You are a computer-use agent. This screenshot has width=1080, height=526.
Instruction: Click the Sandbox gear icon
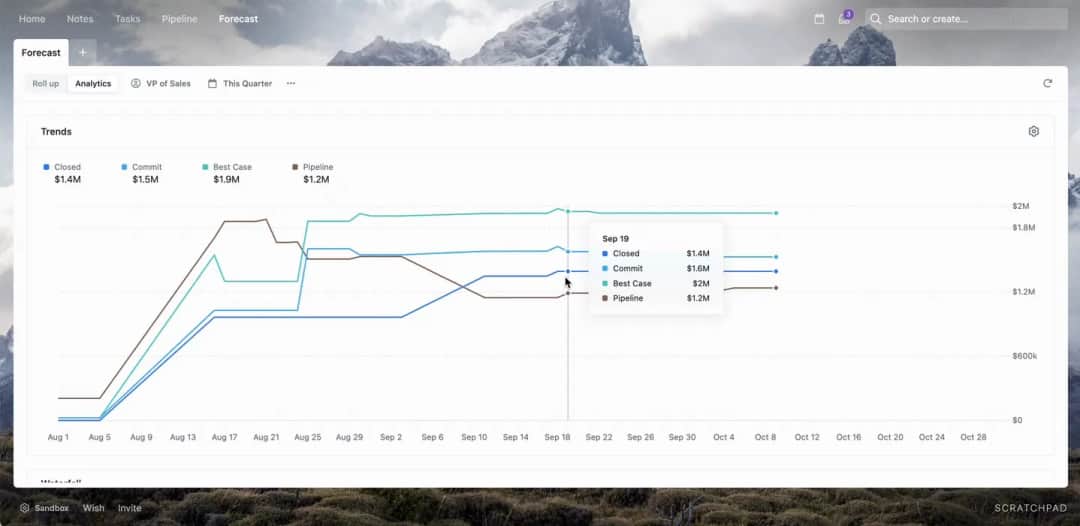(25, 508)
